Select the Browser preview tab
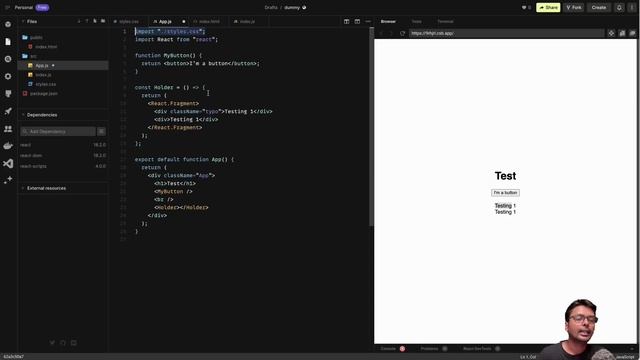640x360 pixels. click(388, 21)
